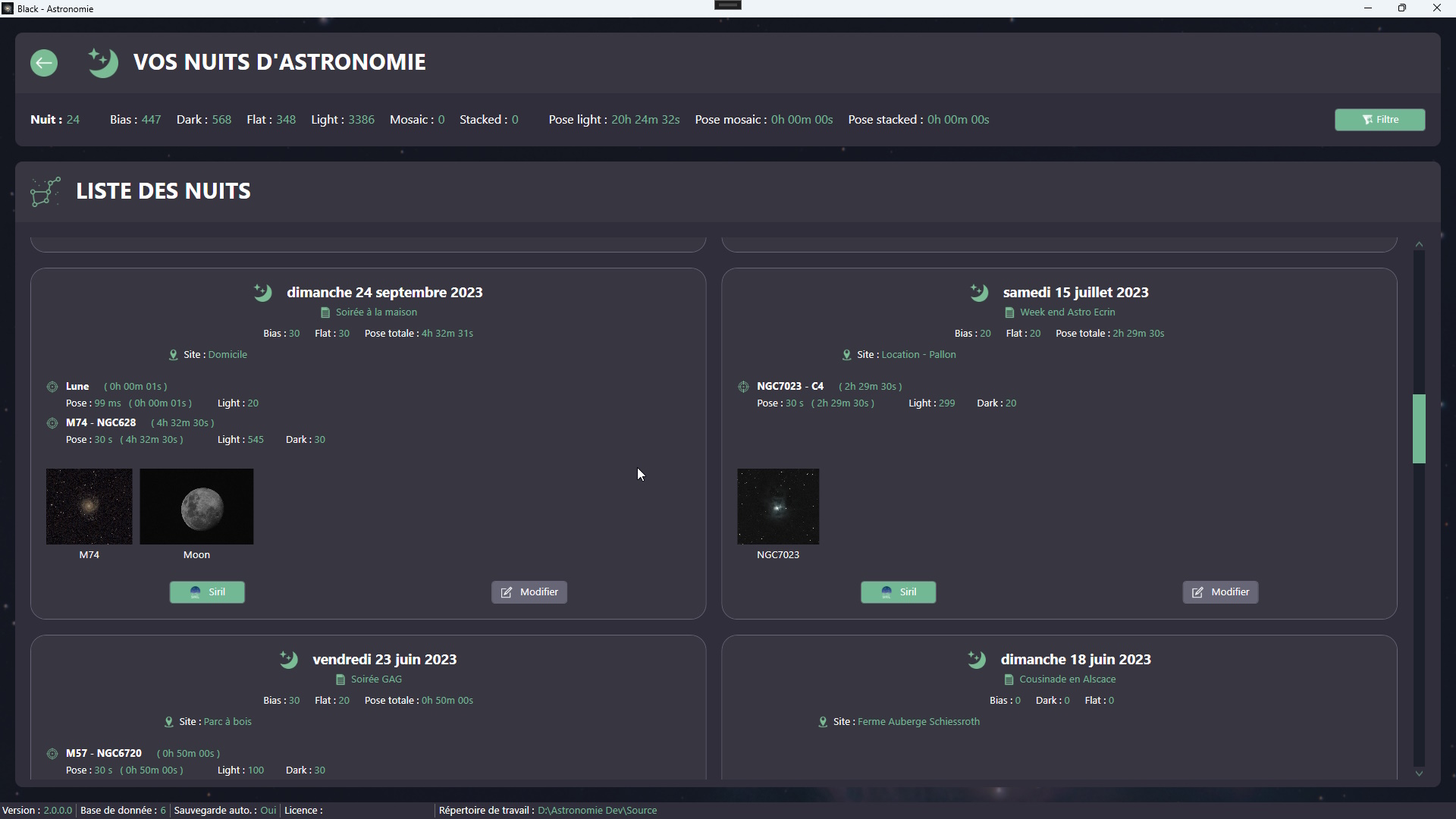Screen dimensions: 1456x819
Task: Launch Siril for the 24 septembre session
Action: [207, 592]
